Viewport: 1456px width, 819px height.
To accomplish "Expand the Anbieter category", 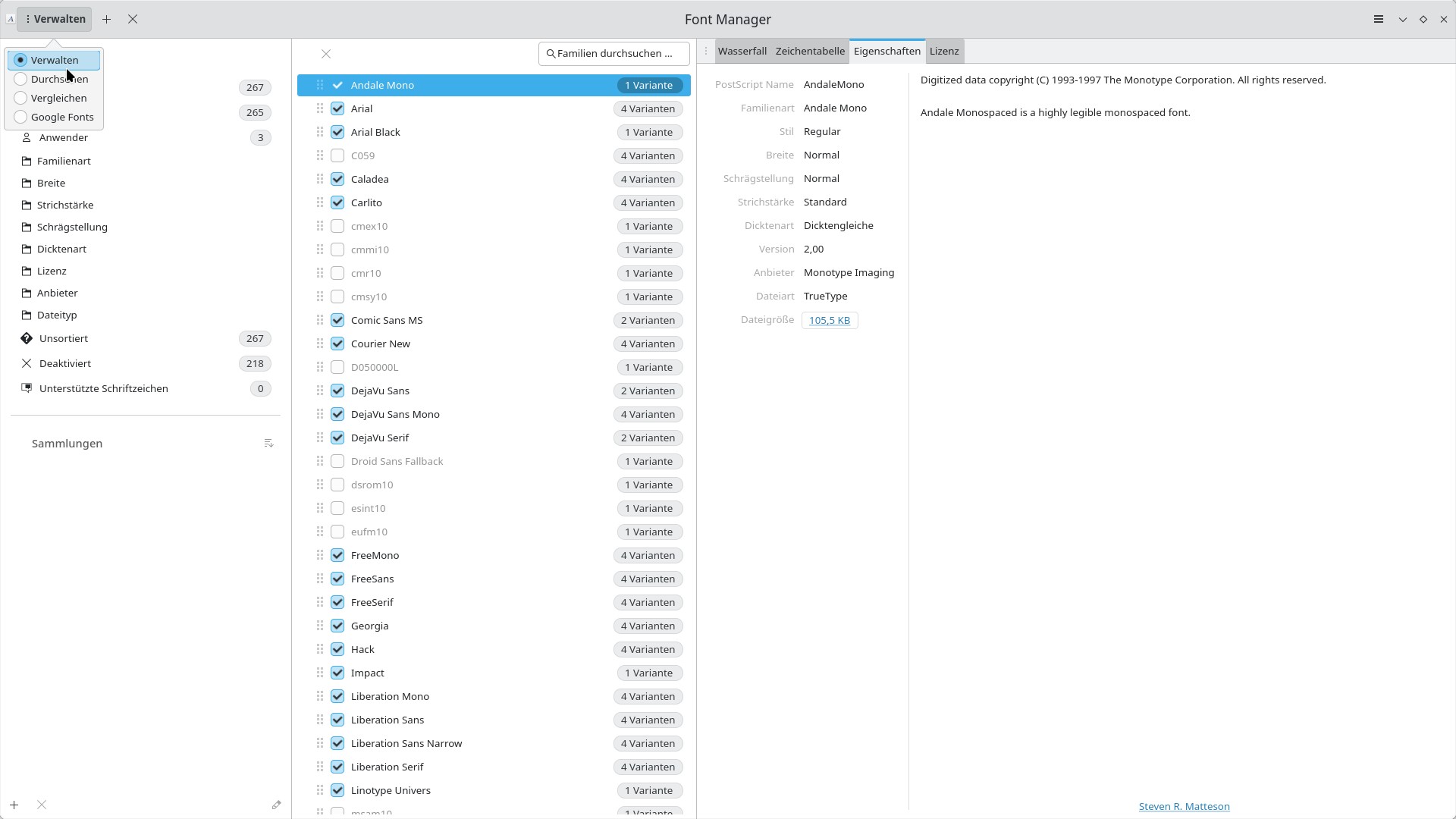I will (x=58, y=293).
